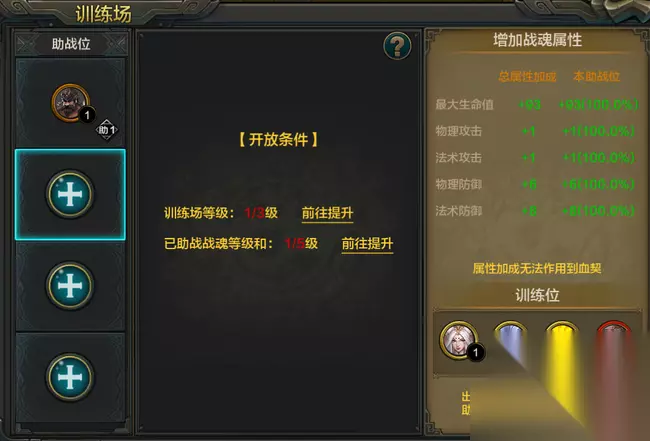Screen dimensions: 650x441
Task: Select the warrior portrait in assist slot 1
Action: pyautogui.click(x=70, y=103)
